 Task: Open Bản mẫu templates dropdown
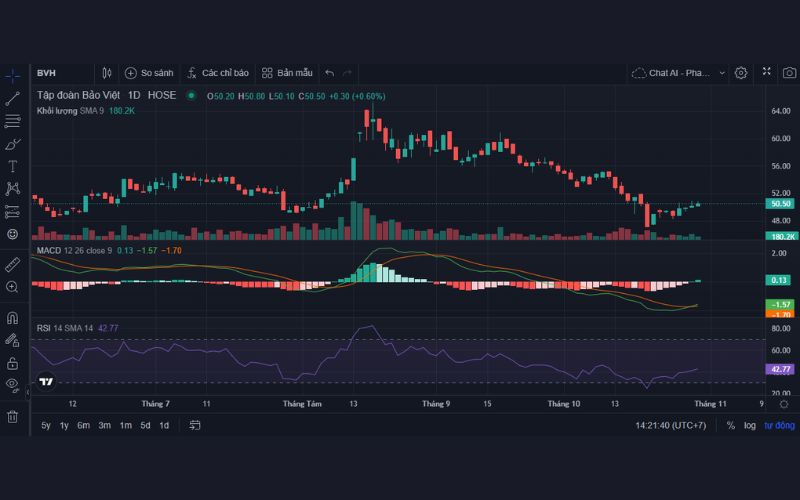coord(287,73)
